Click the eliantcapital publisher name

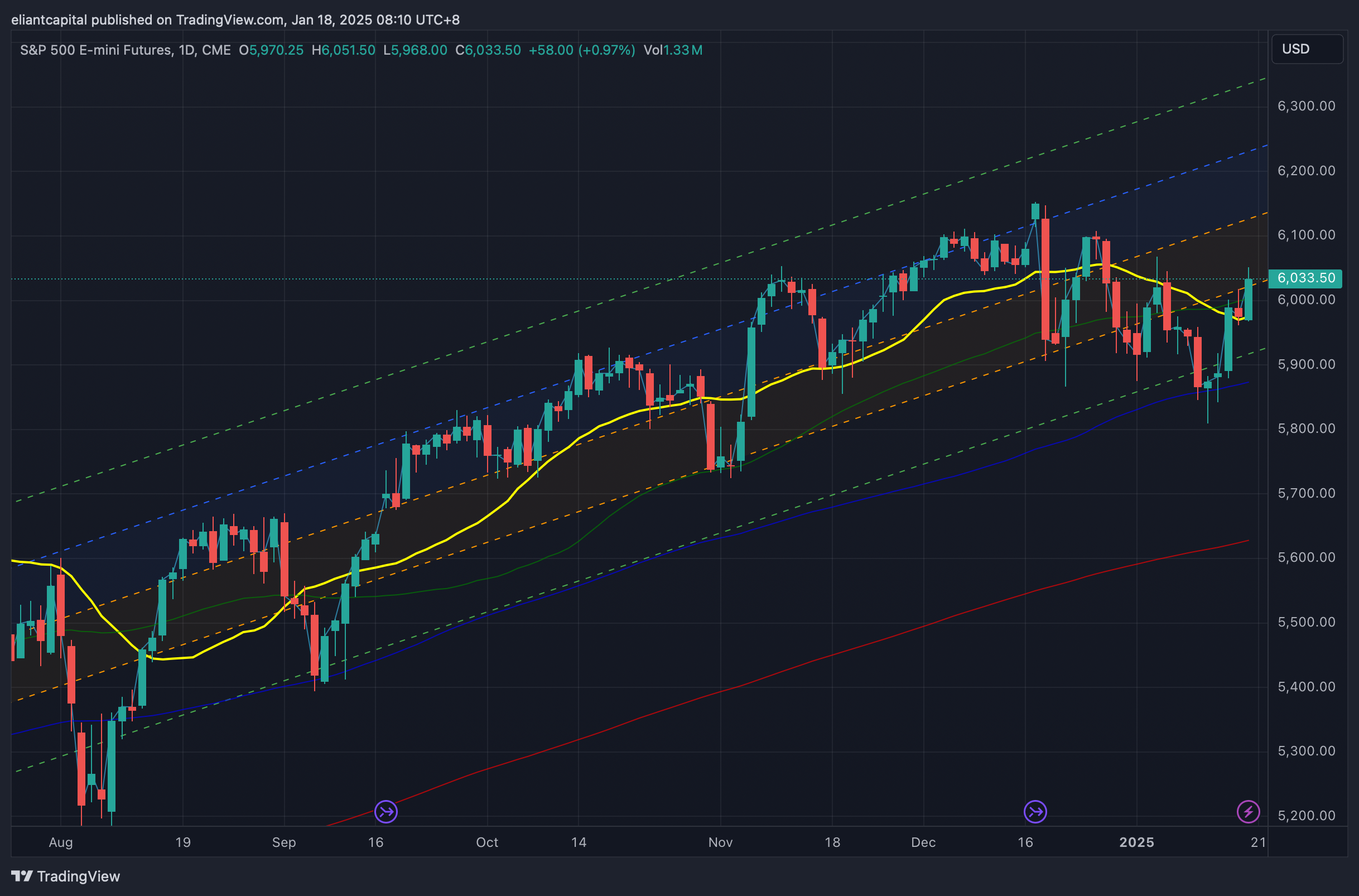point(49,20)
